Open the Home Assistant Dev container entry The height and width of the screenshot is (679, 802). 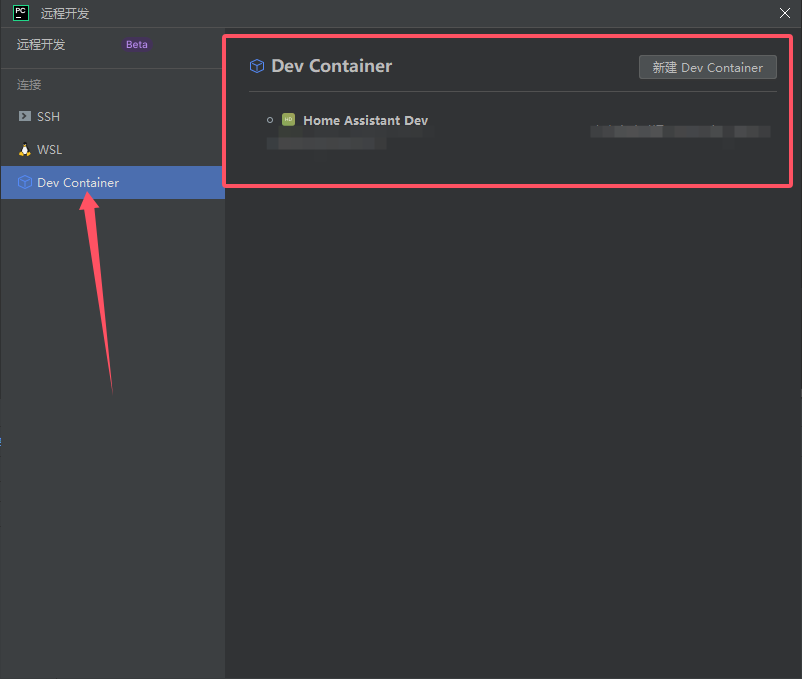[x=365, y=120]
